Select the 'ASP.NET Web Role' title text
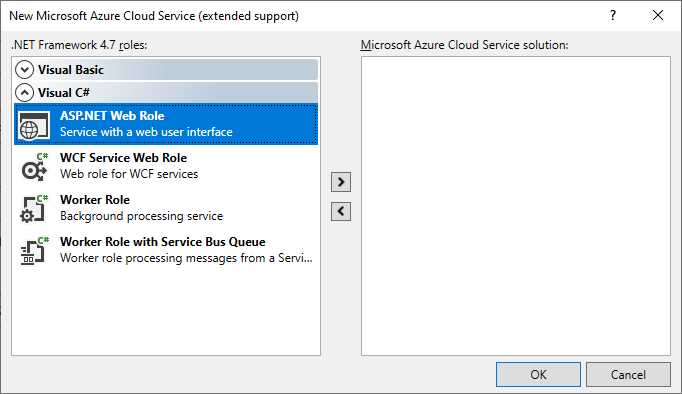This screenshot has width=682, height=394. 112,116
